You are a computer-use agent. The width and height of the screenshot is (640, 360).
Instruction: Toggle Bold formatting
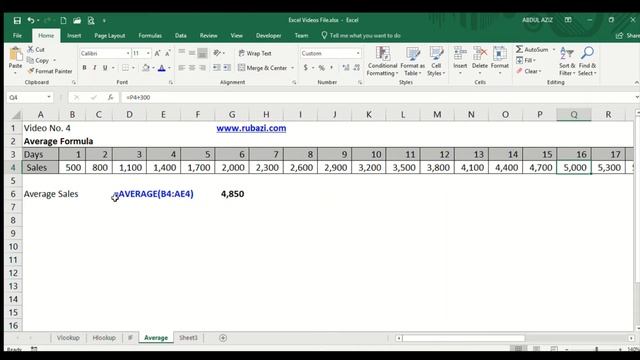click(x=84, y=68)
